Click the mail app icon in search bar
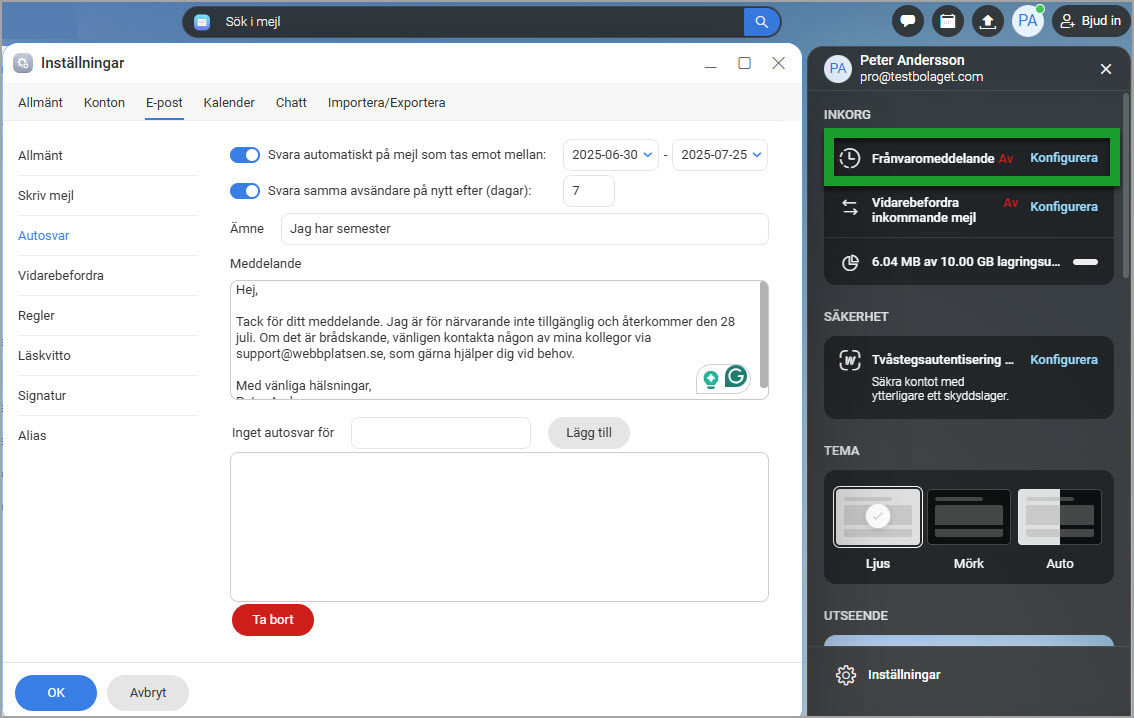This screenshot has width=1134, height=718. coord(202,22)
